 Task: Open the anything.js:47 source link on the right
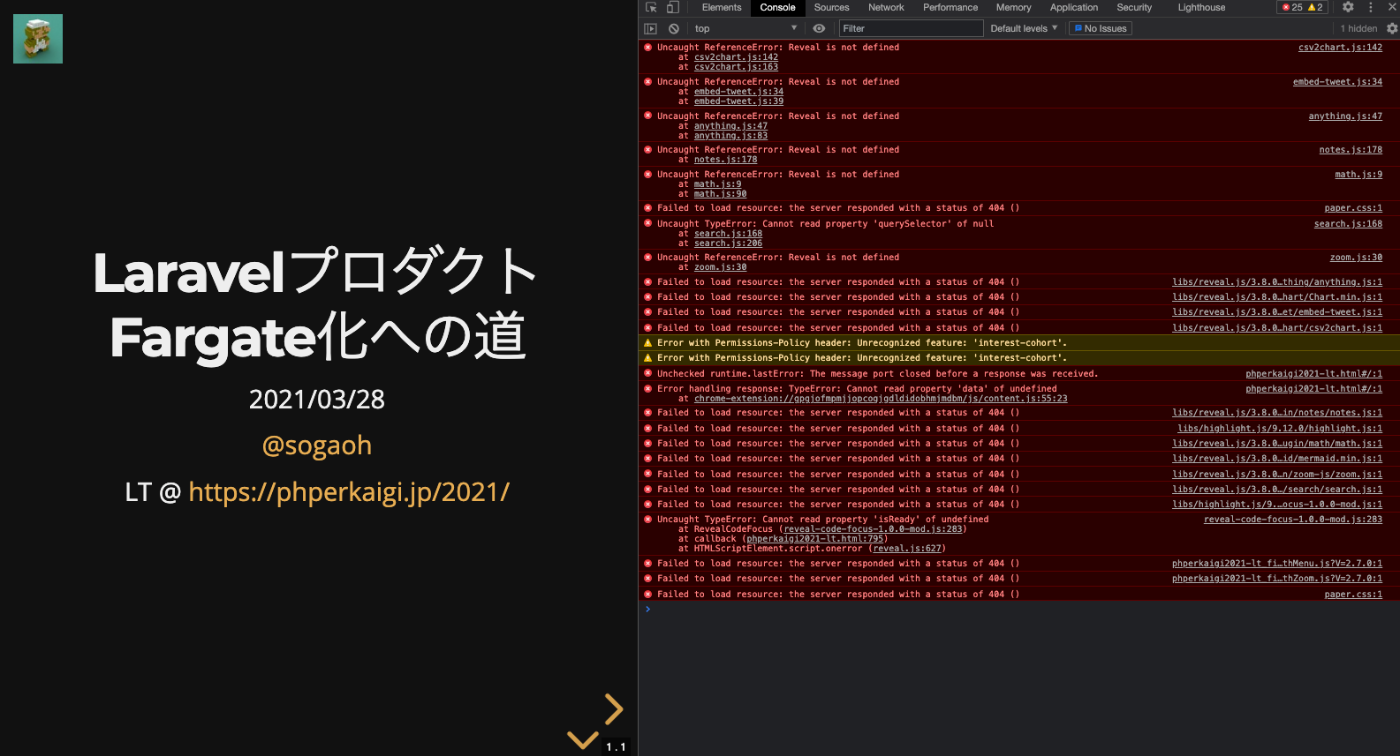1346,116
